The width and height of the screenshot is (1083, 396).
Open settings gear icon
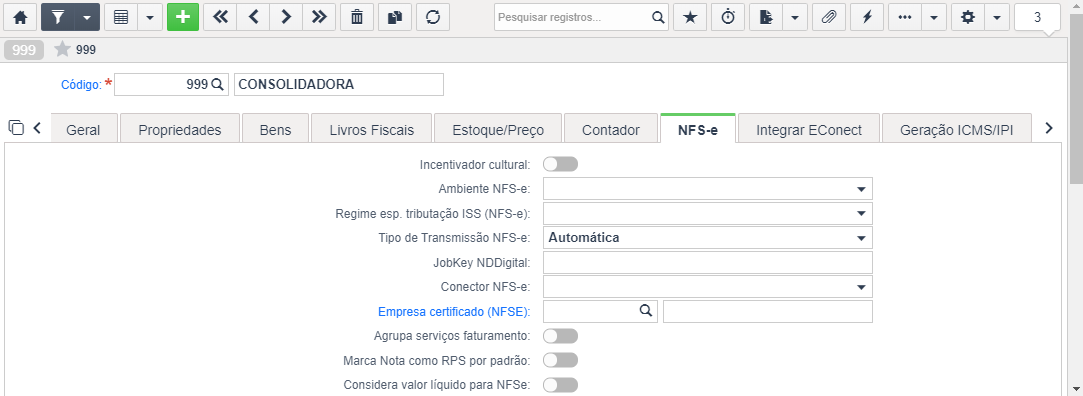[968, 17]
